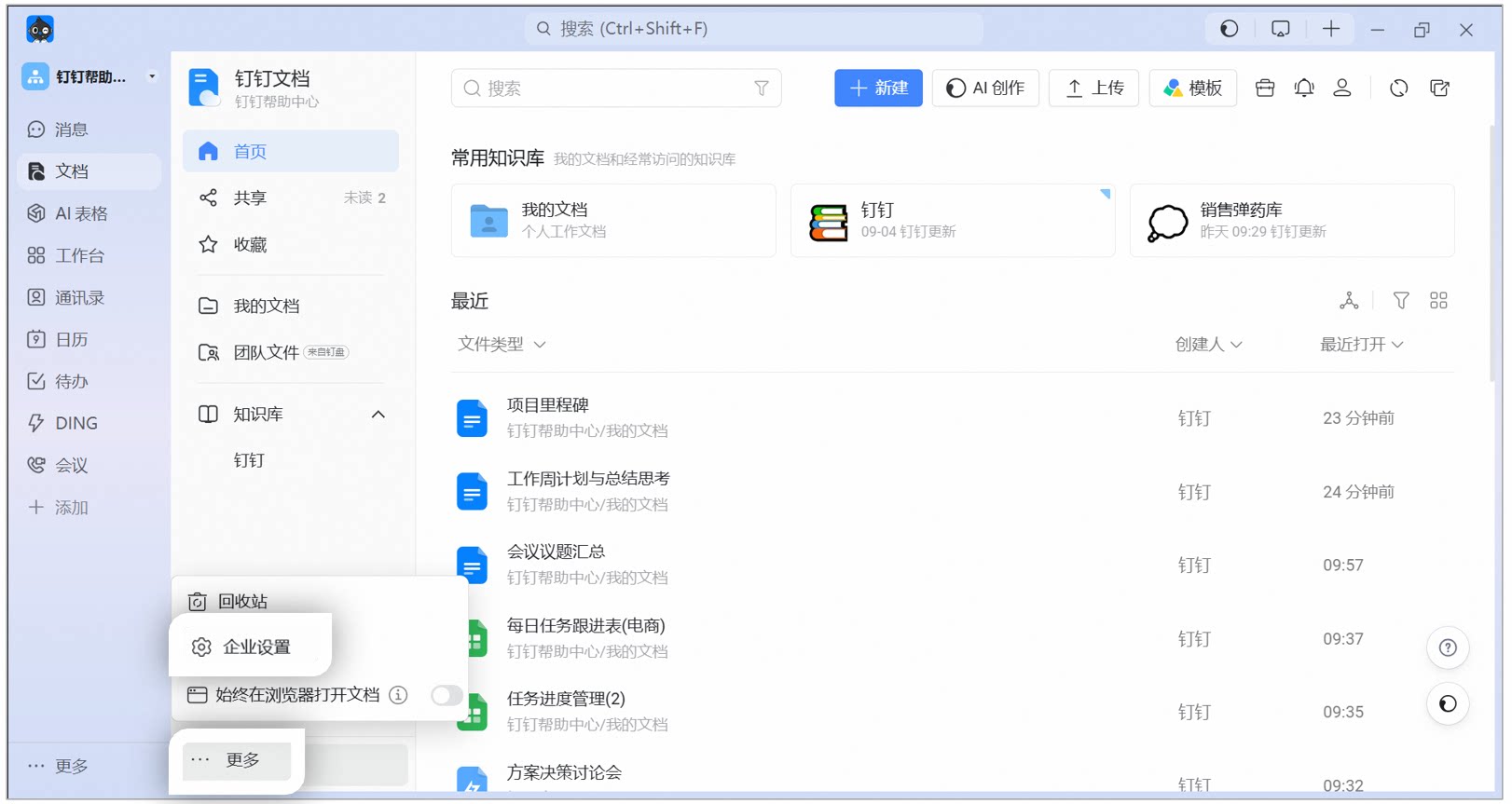Open 回收站 in the popup menu
The height and width of the screenshot is (804, 1512).
click(x=242, y=602)
